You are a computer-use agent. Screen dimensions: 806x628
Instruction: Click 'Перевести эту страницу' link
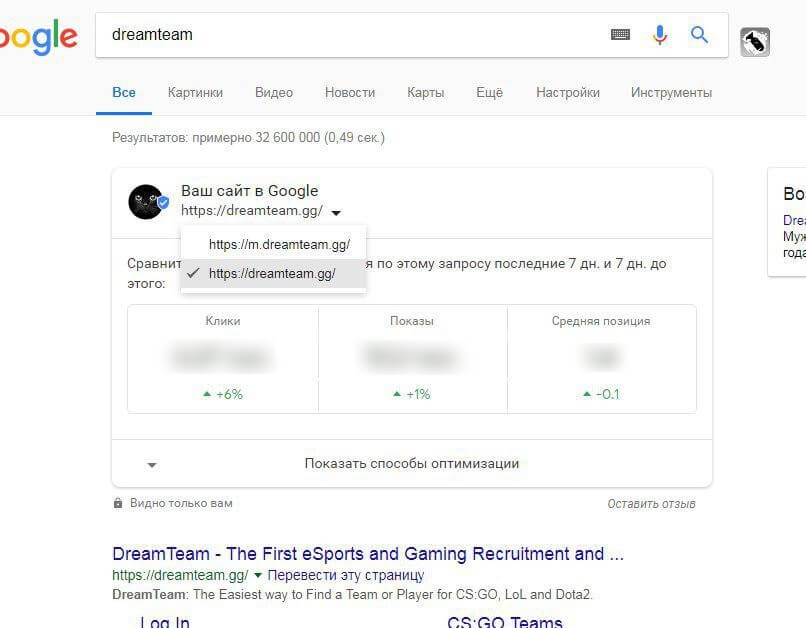[346, 575]
